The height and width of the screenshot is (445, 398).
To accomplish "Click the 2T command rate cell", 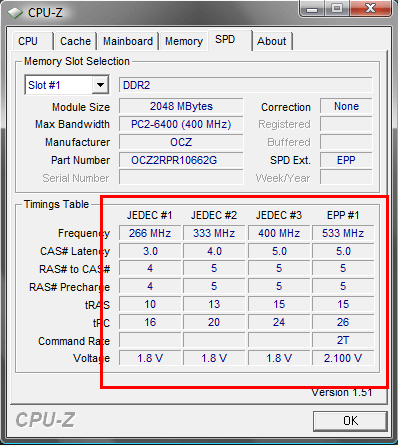I will pos(343,340).
